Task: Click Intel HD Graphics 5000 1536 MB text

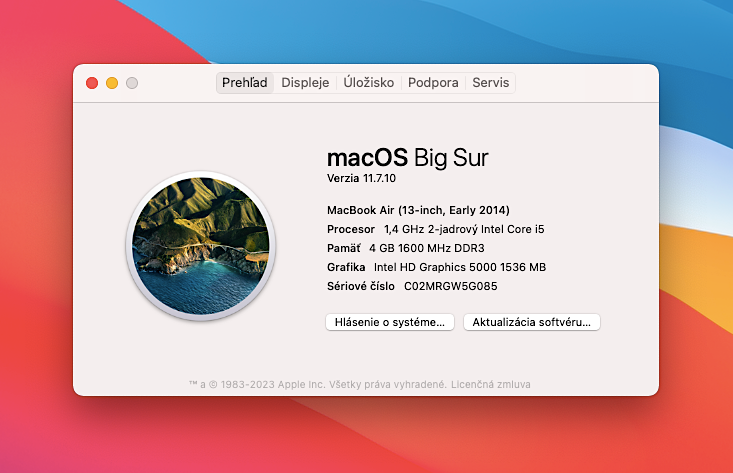Action: click(460, 267)
